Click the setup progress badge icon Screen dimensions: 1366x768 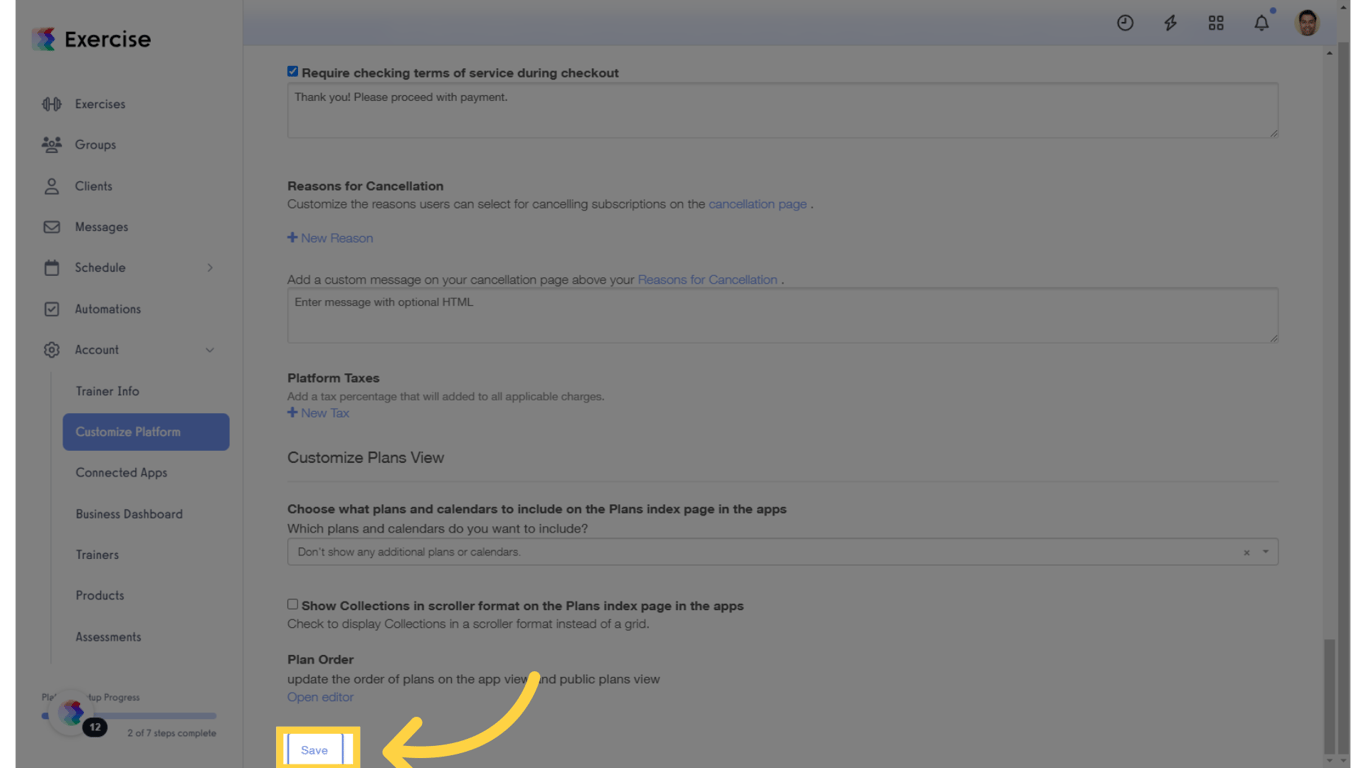[x=72, y=712]
